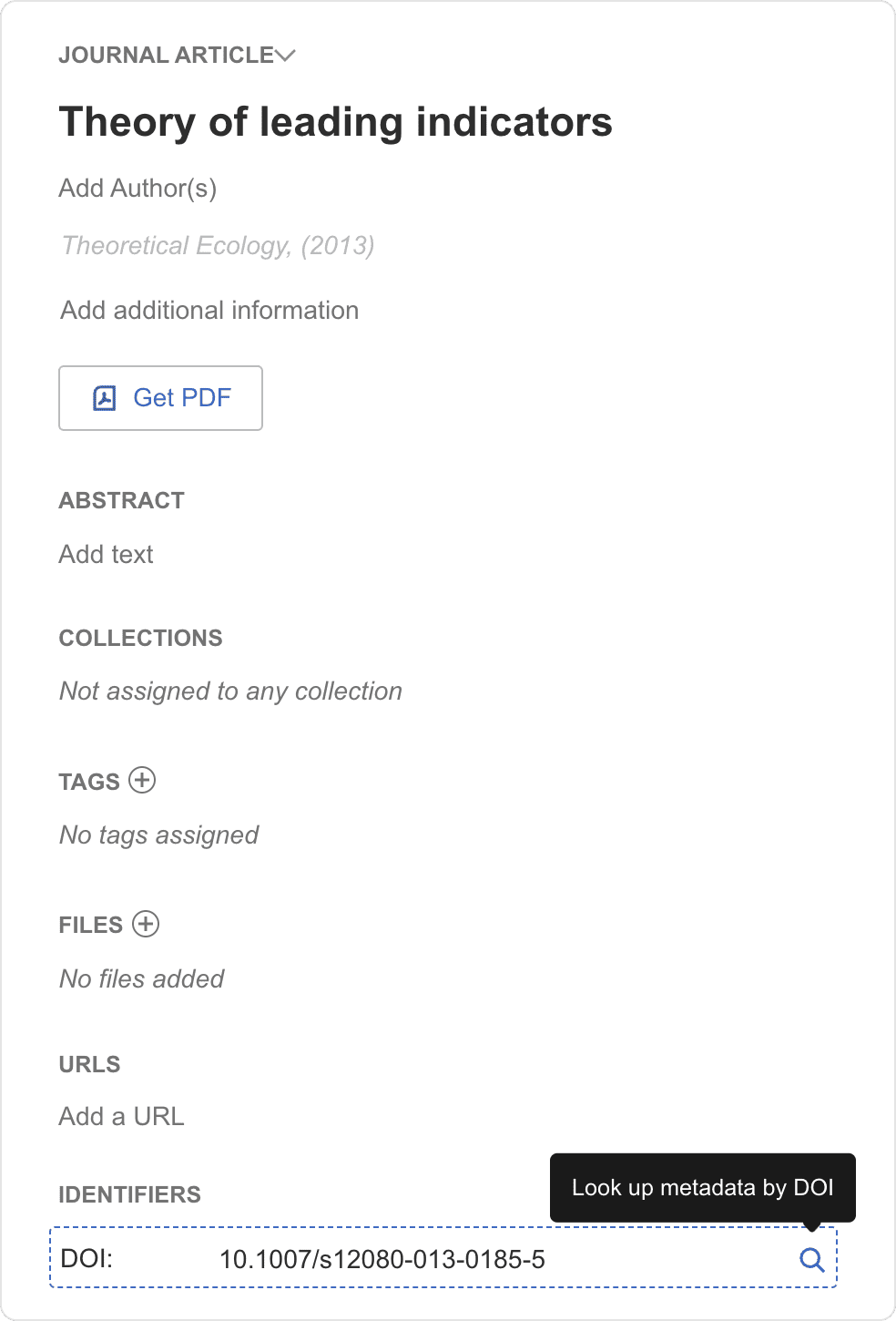This screenshot has width=896, height=1321.
Task: Select Add text under ABSTRACT
Action: pyautogui.click(x=106, y=554)
